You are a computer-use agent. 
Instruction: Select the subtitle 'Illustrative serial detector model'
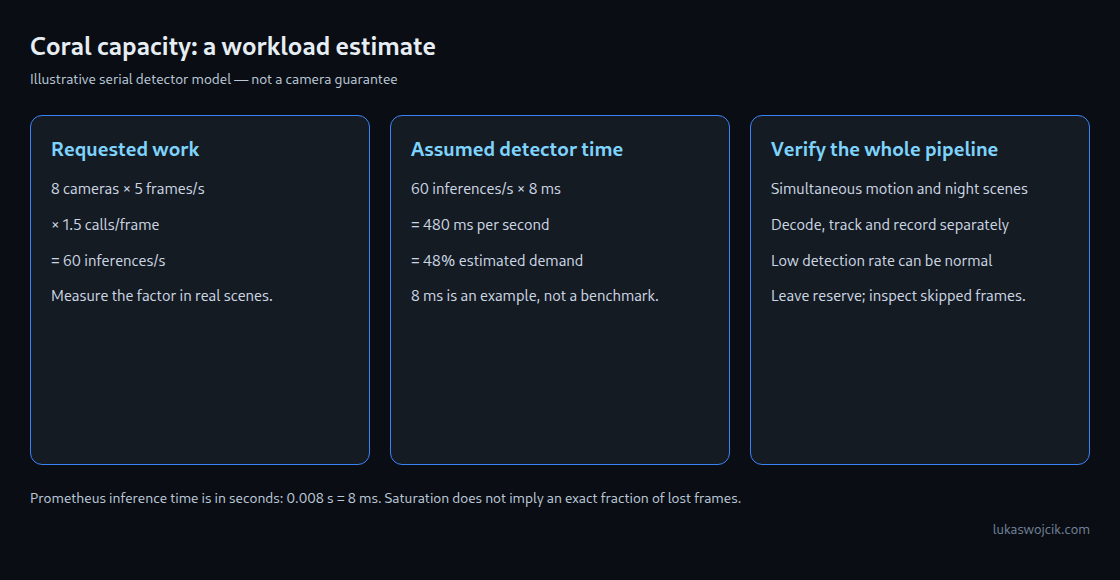tap(130, 79)
